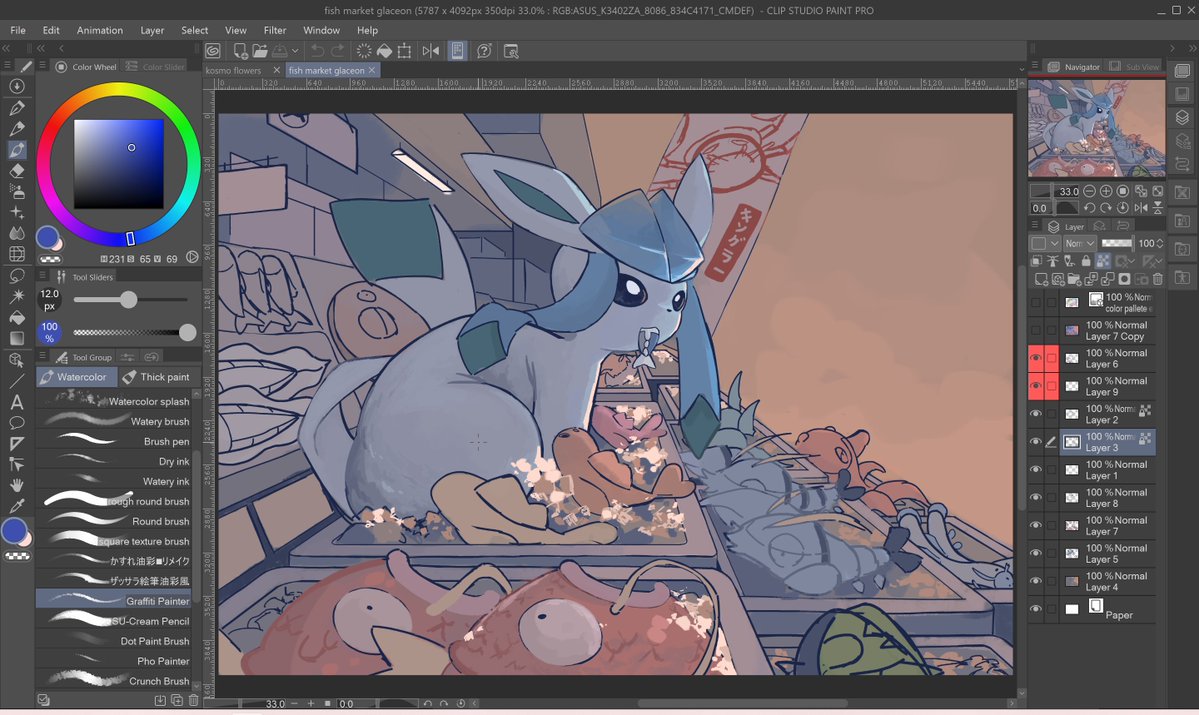The height and width of the screenshot is (715, 1199).
Task: Hide Layer 3 with eye icon
Action: (x=1036, y=442)
